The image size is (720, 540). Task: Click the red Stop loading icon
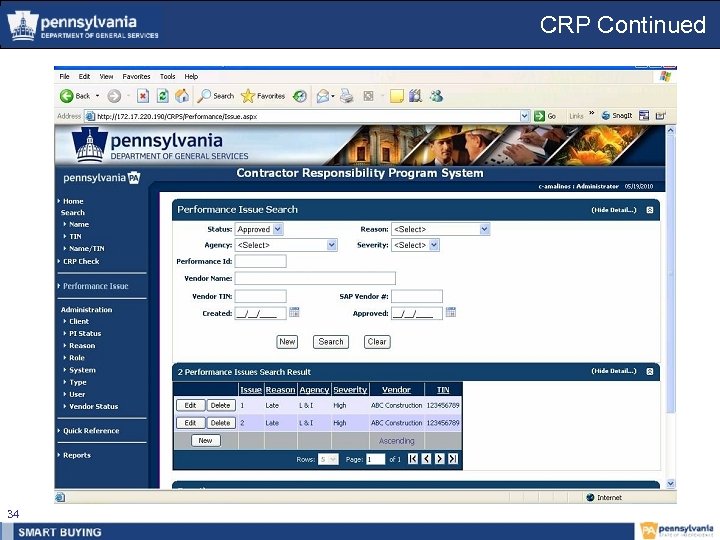(143, 96)
